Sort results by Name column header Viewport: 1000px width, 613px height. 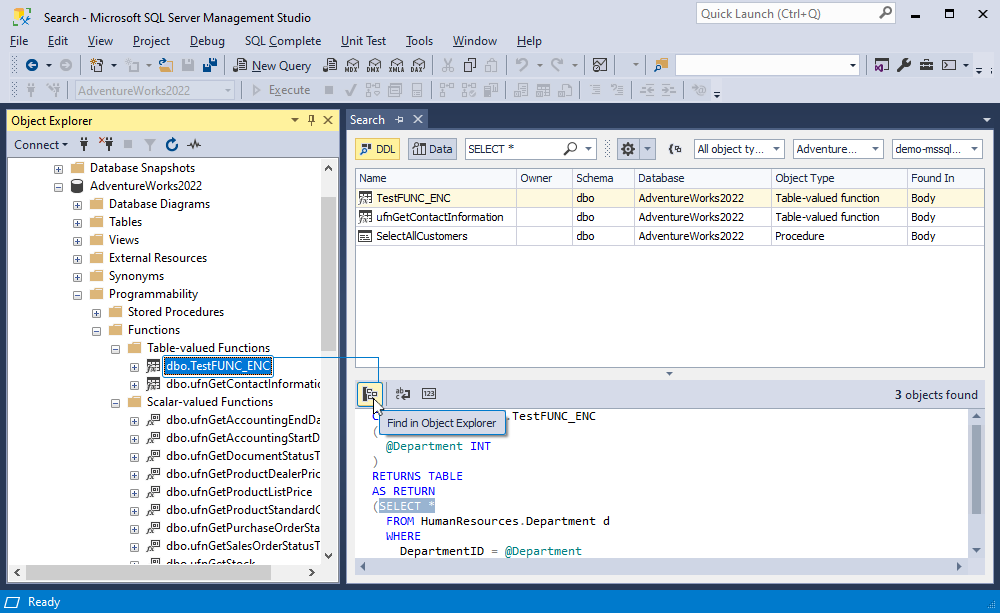436,178
